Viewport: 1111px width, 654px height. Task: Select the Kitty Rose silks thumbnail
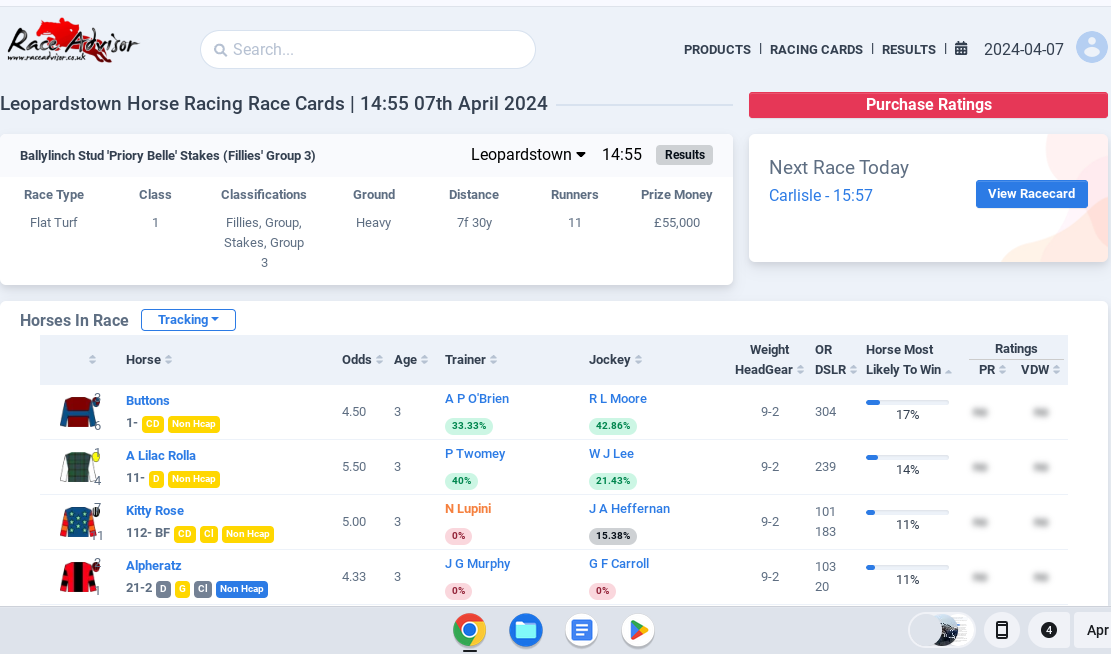click(x=78, y=521)
